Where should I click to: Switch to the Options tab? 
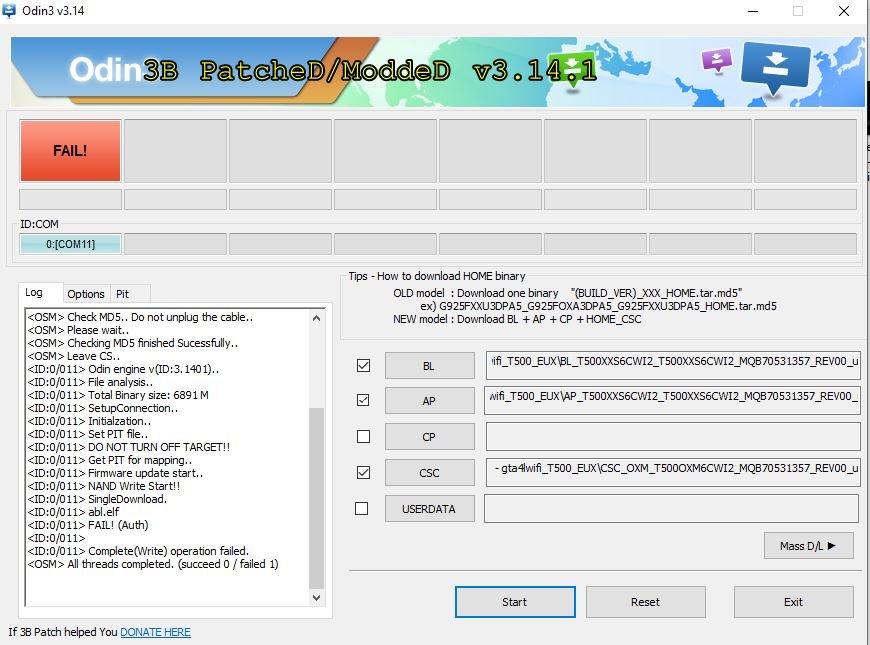pos(86,294)
